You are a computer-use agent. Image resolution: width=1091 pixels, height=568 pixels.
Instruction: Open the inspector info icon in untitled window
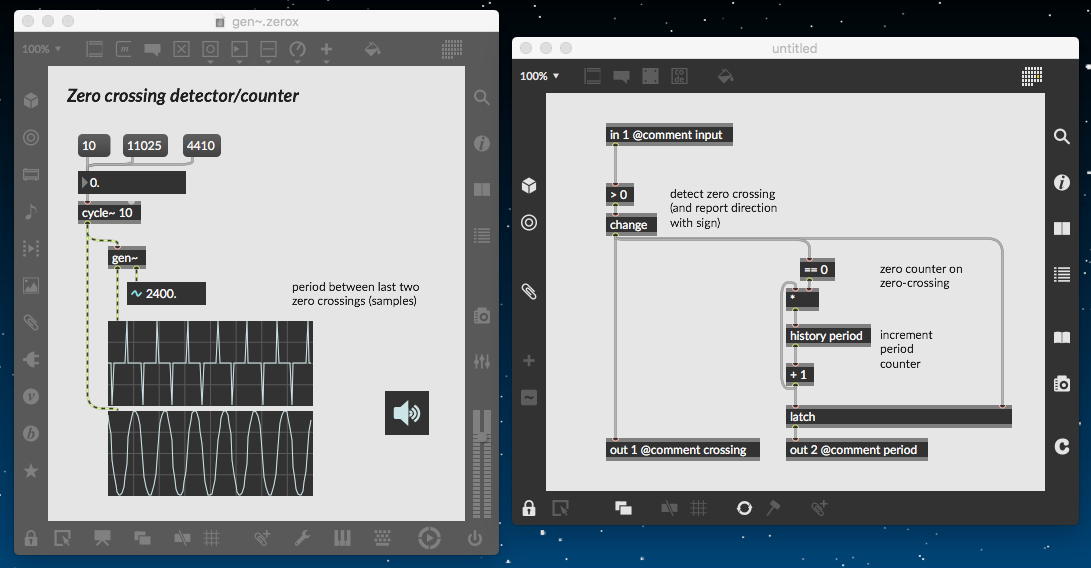pyautogui.click(x=1062, y=182)
